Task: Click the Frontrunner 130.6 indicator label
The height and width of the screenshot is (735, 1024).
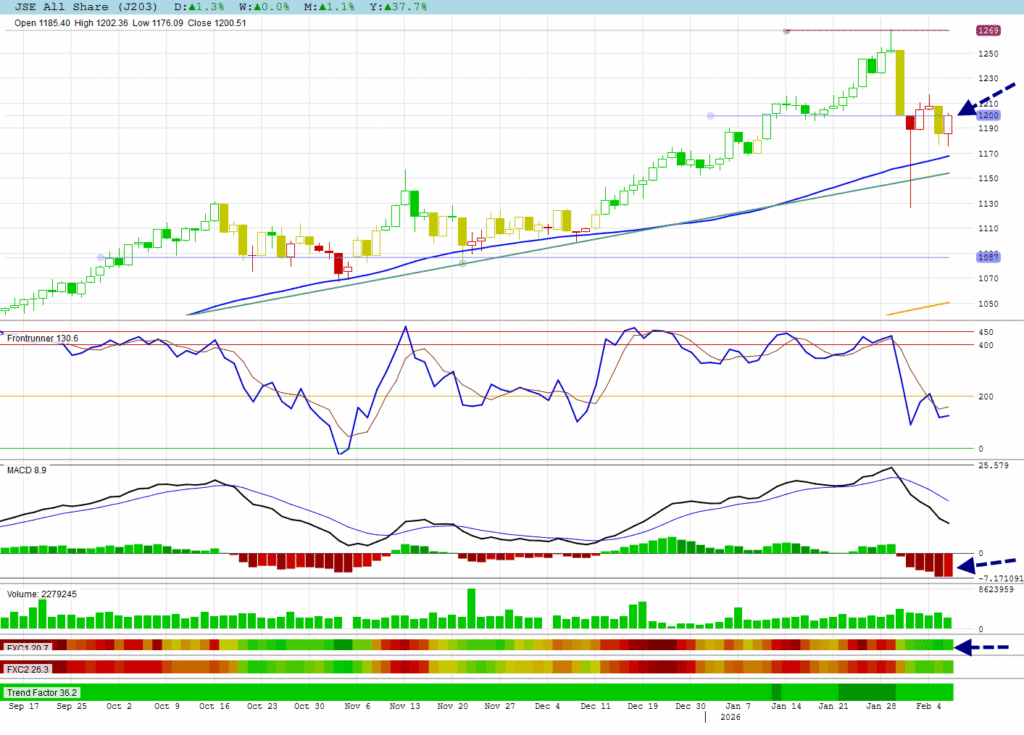Action: point(42,339)
